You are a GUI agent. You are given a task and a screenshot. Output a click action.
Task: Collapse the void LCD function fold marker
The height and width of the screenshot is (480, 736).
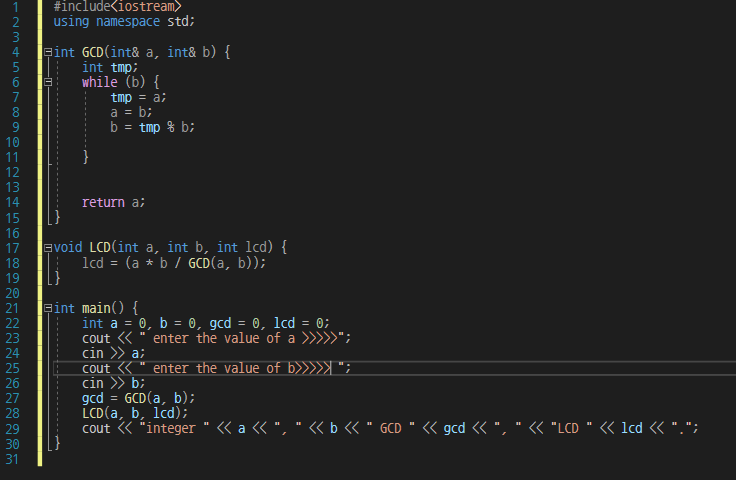[x=48, y=248]
